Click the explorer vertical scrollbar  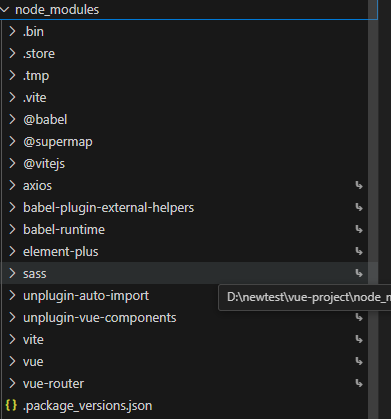[x=373, y=209]
